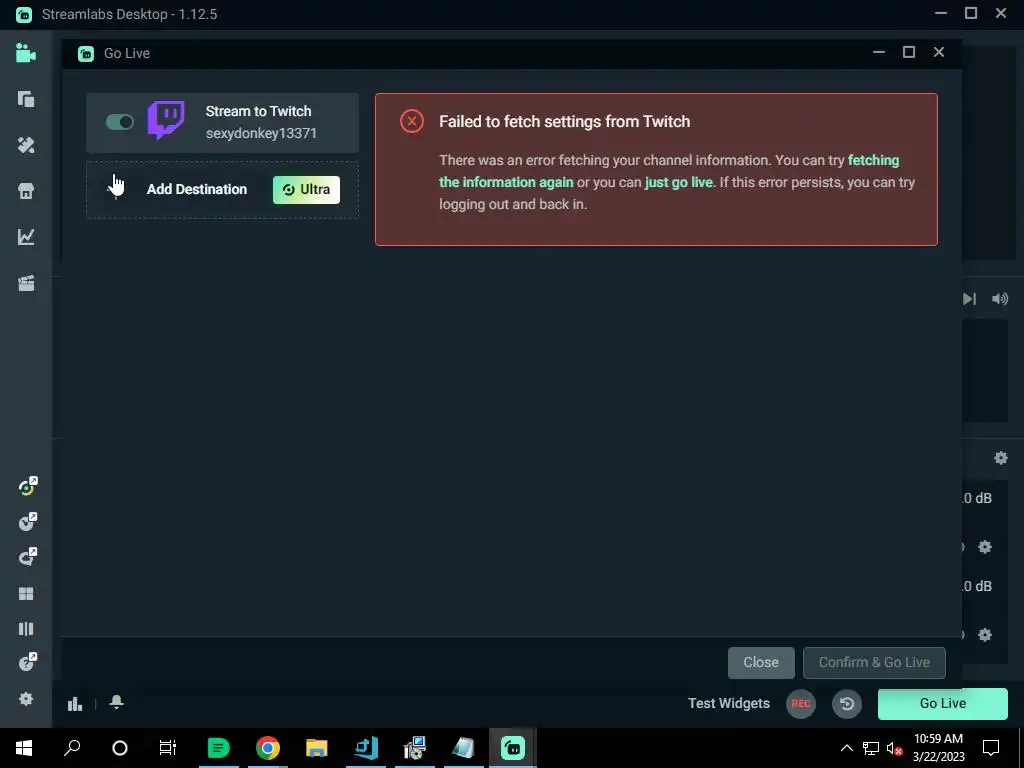Open the disc external-link sidebar icon
Screen dimensions: 1024x768
pyautogui.click(x=27, y=522)
